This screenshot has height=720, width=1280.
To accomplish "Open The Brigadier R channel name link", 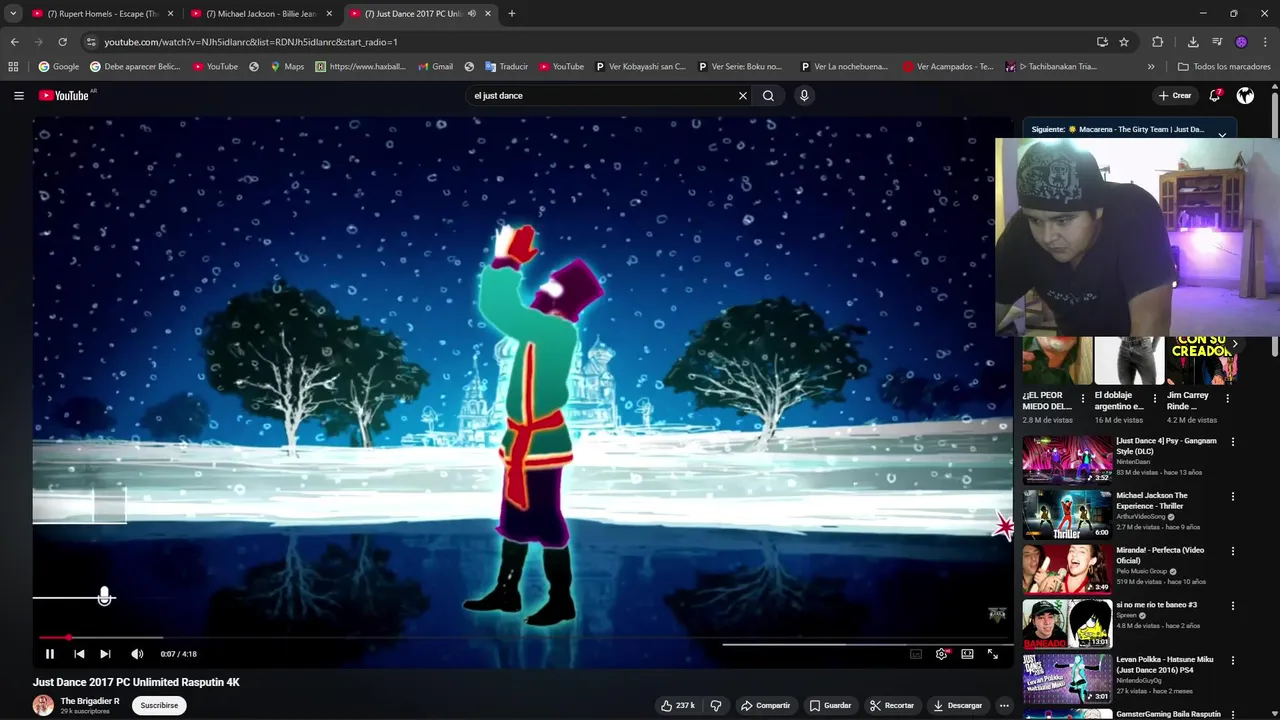I will click(x=90, y=701).
